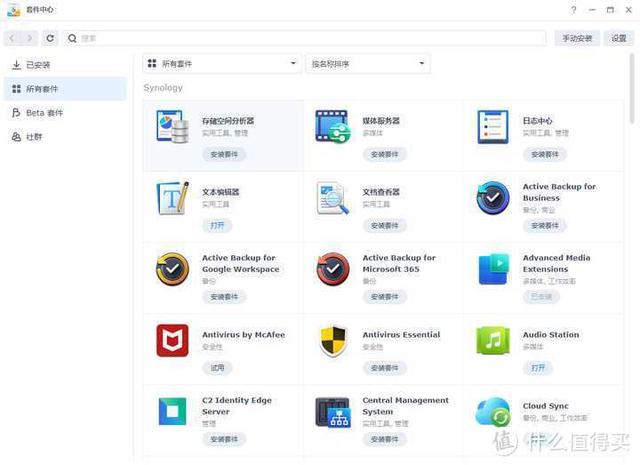640x465 pixels.
Task: Click the Document Viewer (文档查看器) package icon
Action: [333, 198]
